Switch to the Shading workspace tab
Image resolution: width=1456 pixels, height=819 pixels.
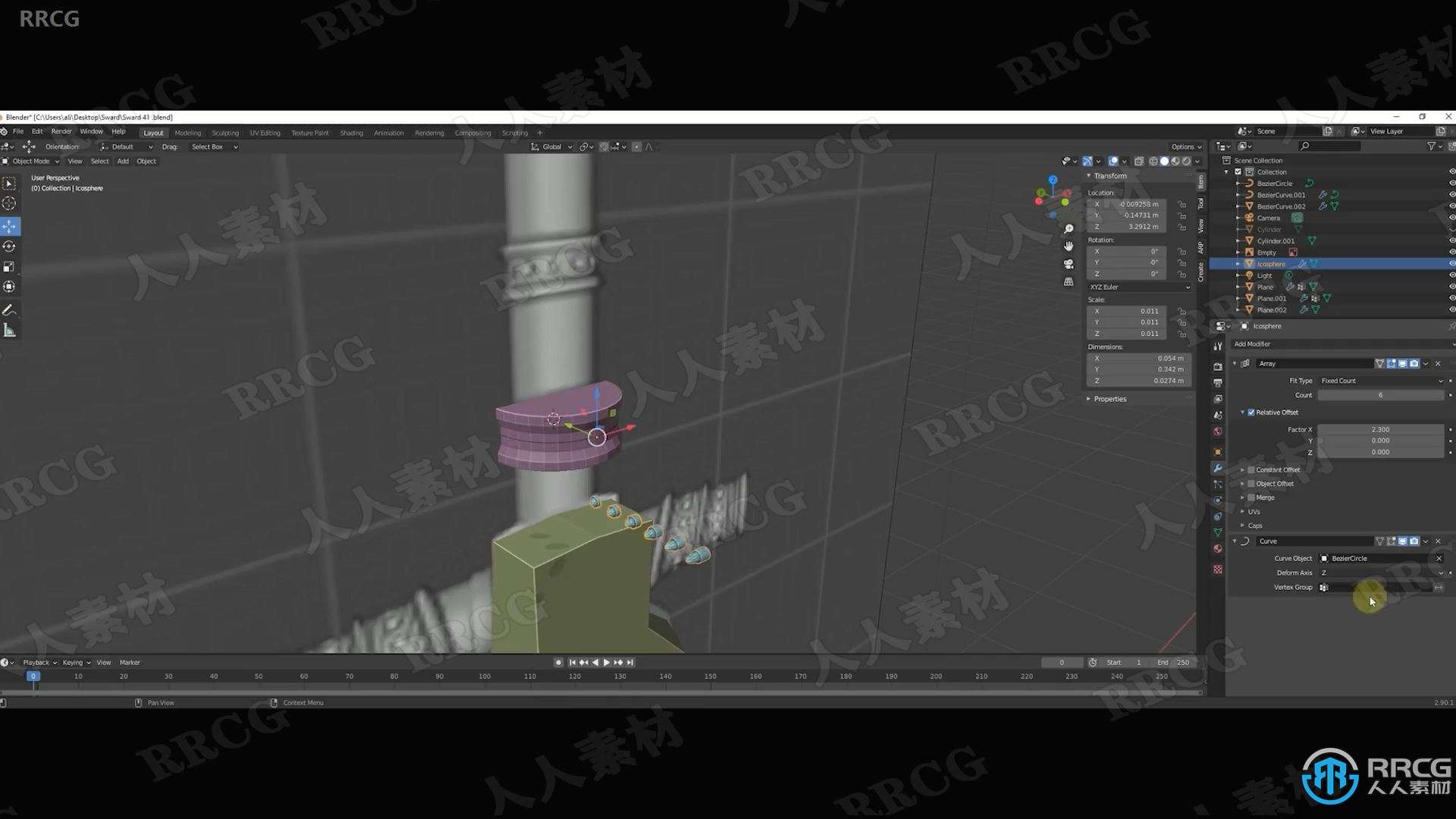pyautogui.click(x=351, y=133)
